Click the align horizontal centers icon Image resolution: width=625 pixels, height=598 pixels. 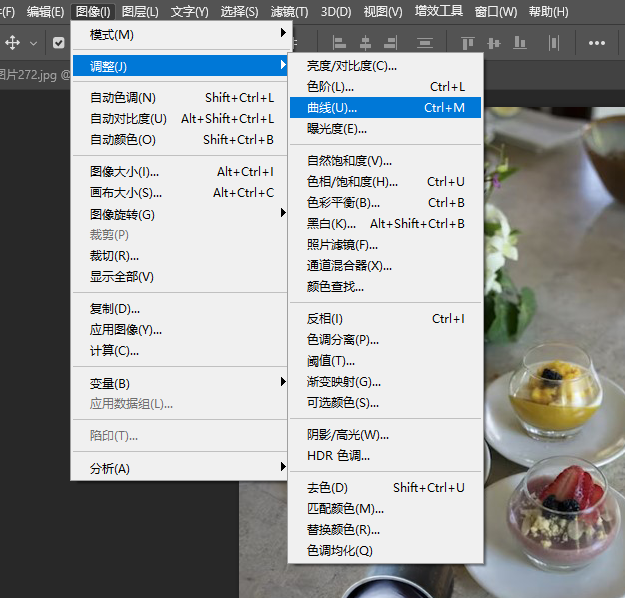[x=365, y=43]
